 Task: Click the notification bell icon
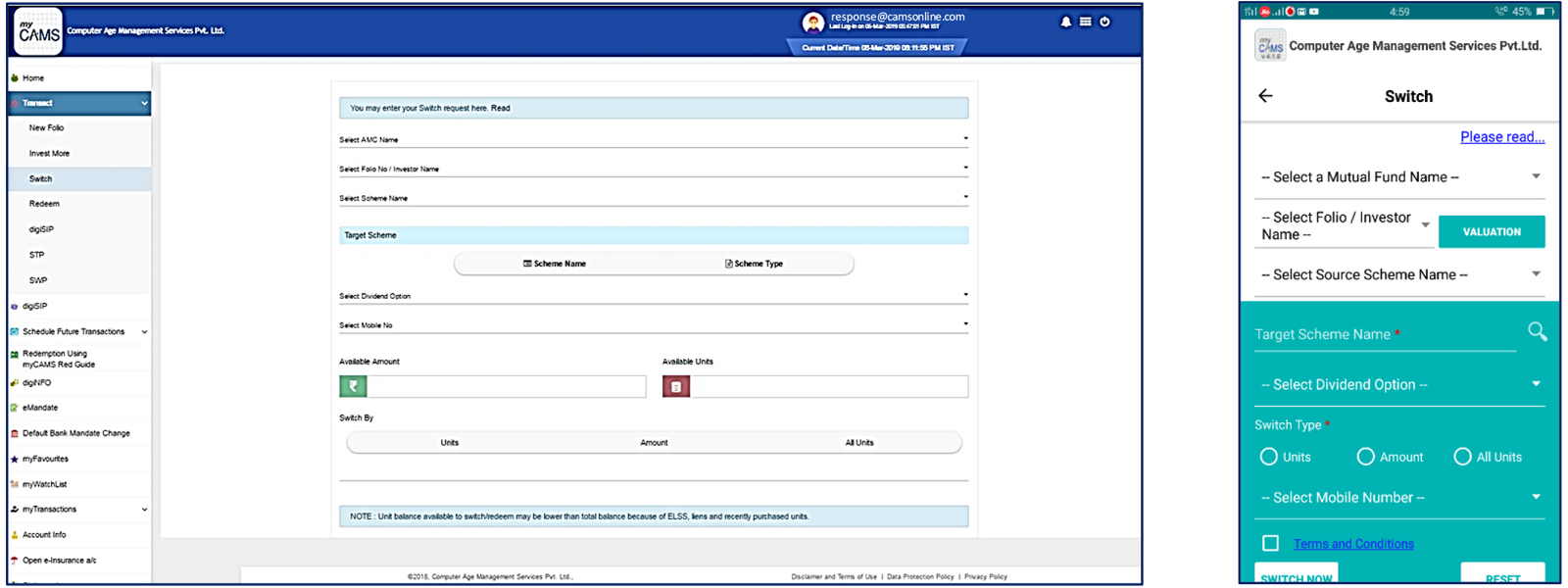tap(1065, 22)
